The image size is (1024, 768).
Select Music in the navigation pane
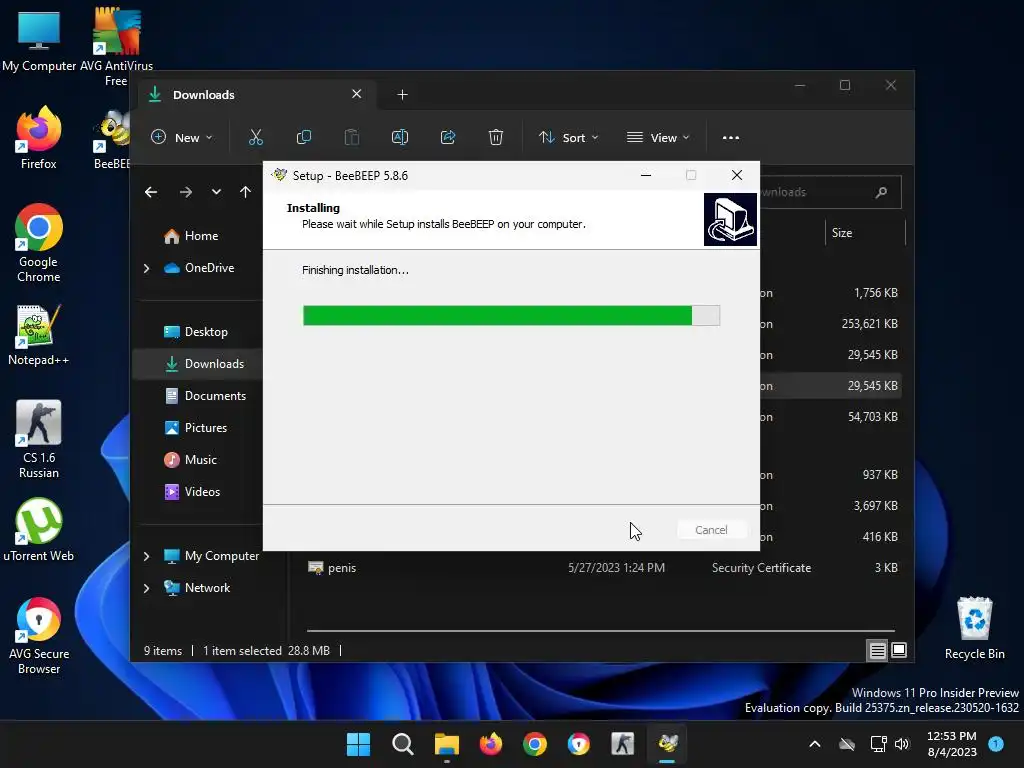pos(190,460)
